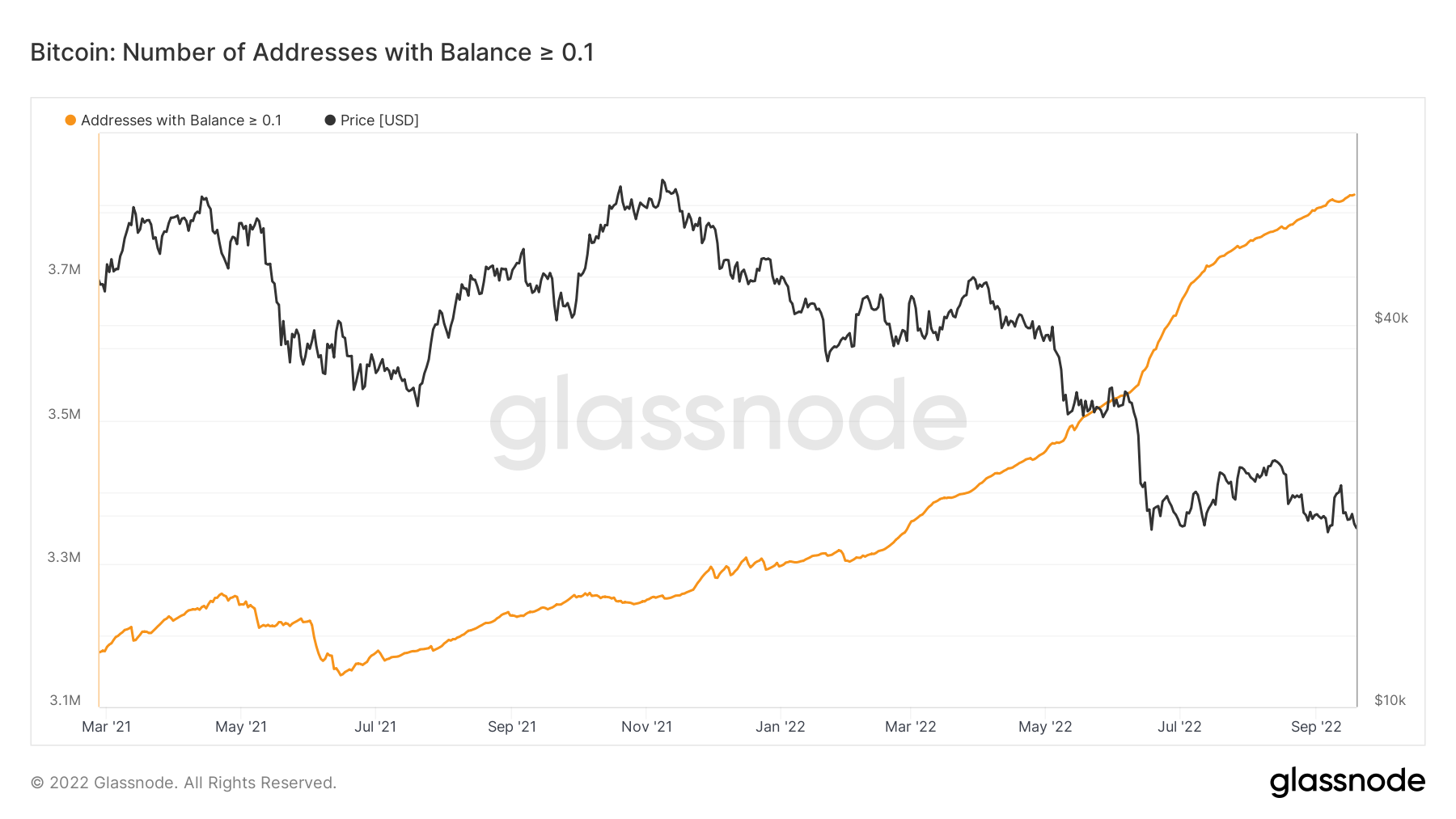Click the 3.7M left axis label

[64, 269]
